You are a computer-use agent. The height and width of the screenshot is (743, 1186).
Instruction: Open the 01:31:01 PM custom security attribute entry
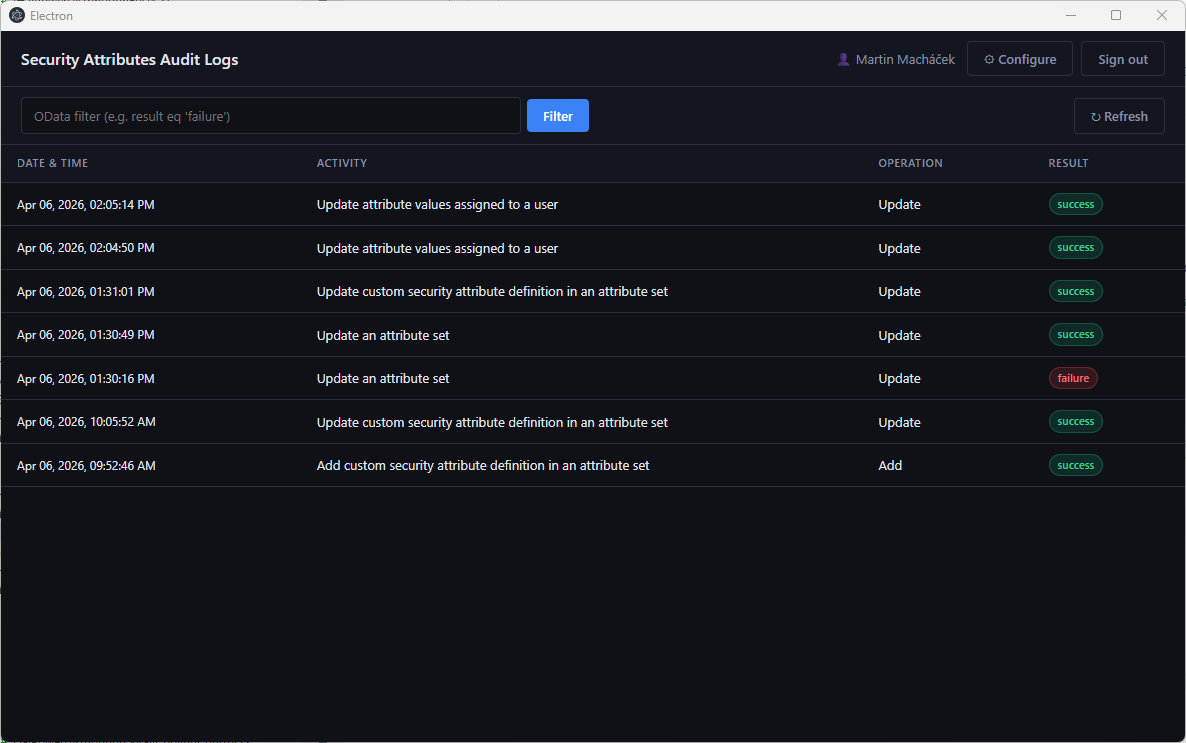click(x=492, y=292)
